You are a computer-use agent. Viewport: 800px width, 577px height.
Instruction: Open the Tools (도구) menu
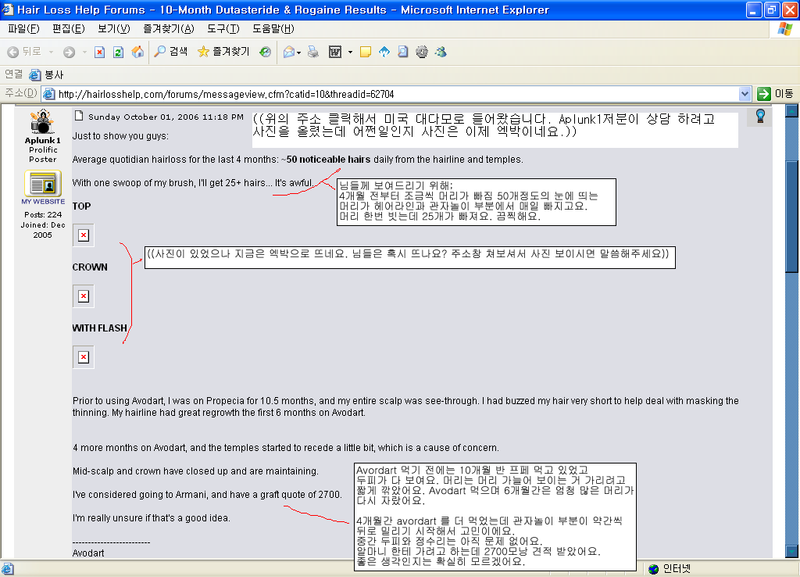(x=223, y=29)
